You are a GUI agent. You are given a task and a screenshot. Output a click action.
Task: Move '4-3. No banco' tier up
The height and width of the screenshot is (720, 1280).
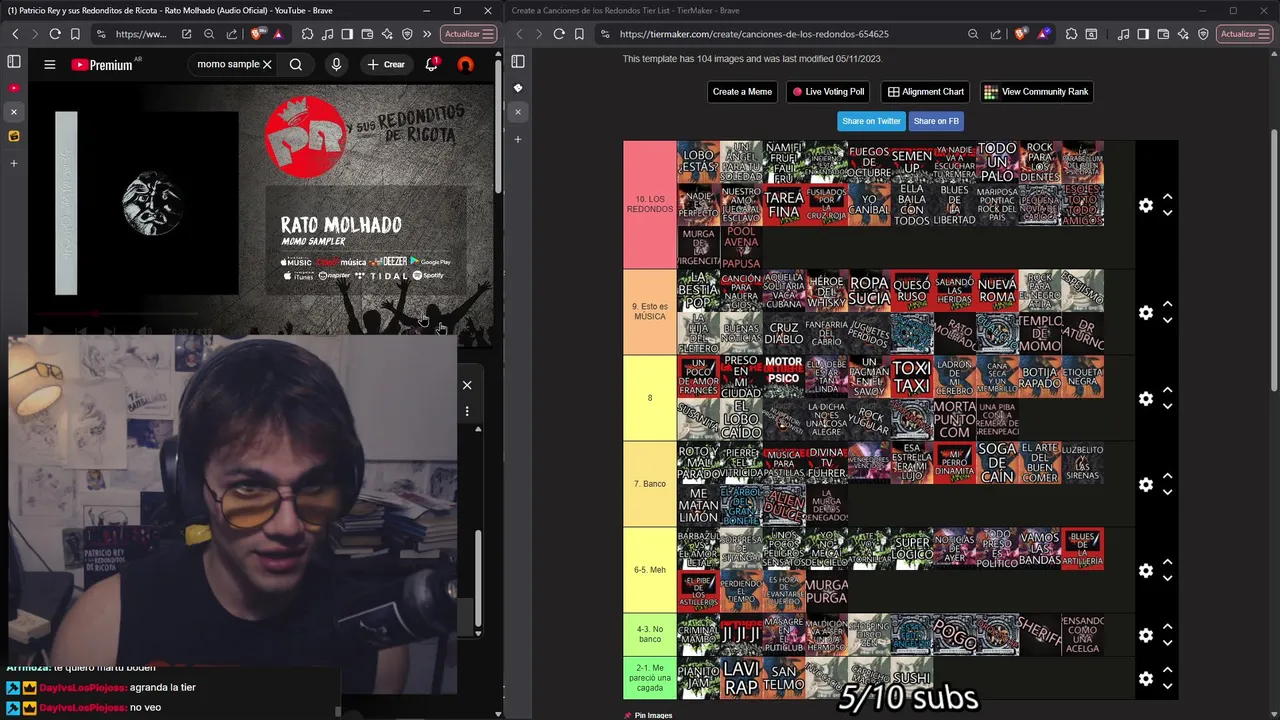click(x=1167, y=628)
